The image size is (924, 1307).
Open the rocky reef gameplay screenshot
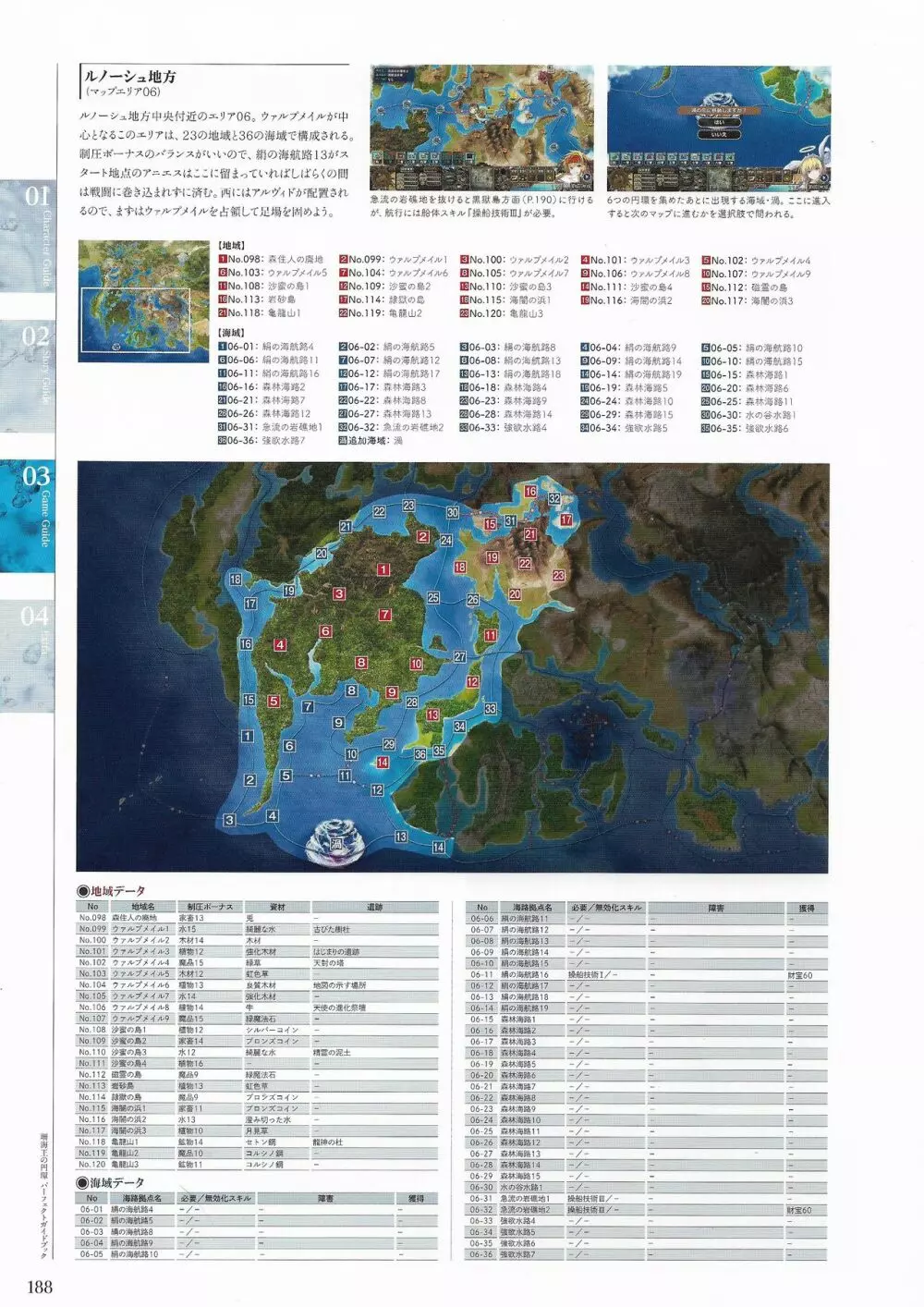[x=481, y=128]
